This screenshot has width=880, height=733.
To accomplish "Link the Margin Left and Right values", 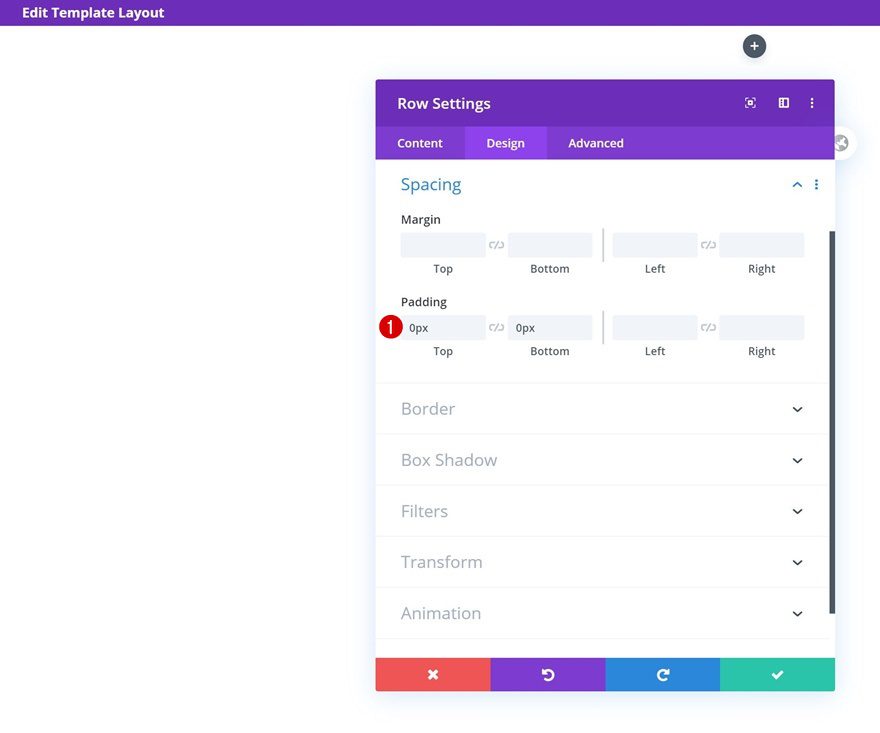I will coord(707,244).
